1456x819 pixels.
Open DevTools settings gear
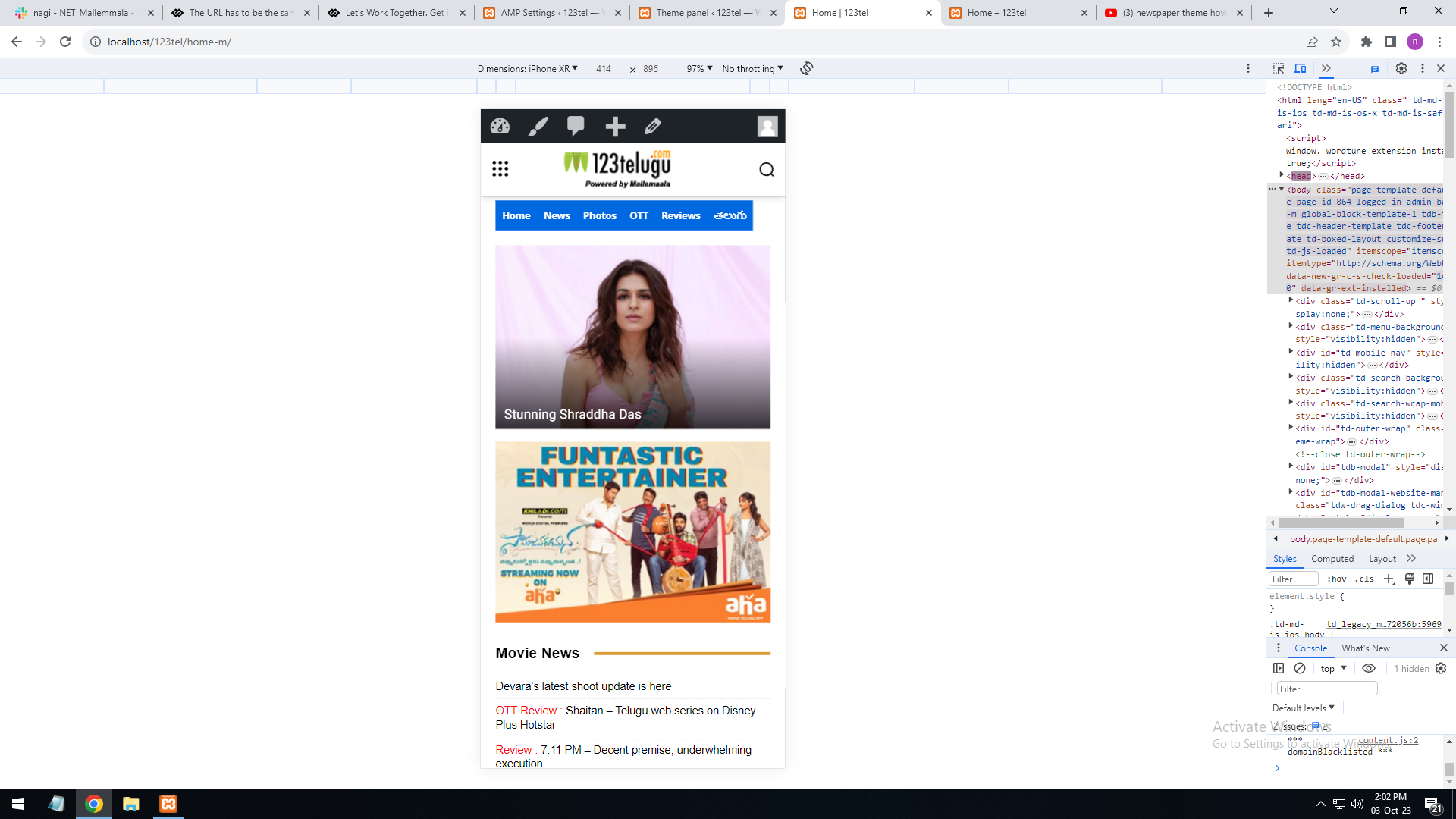coord(1401,68)
